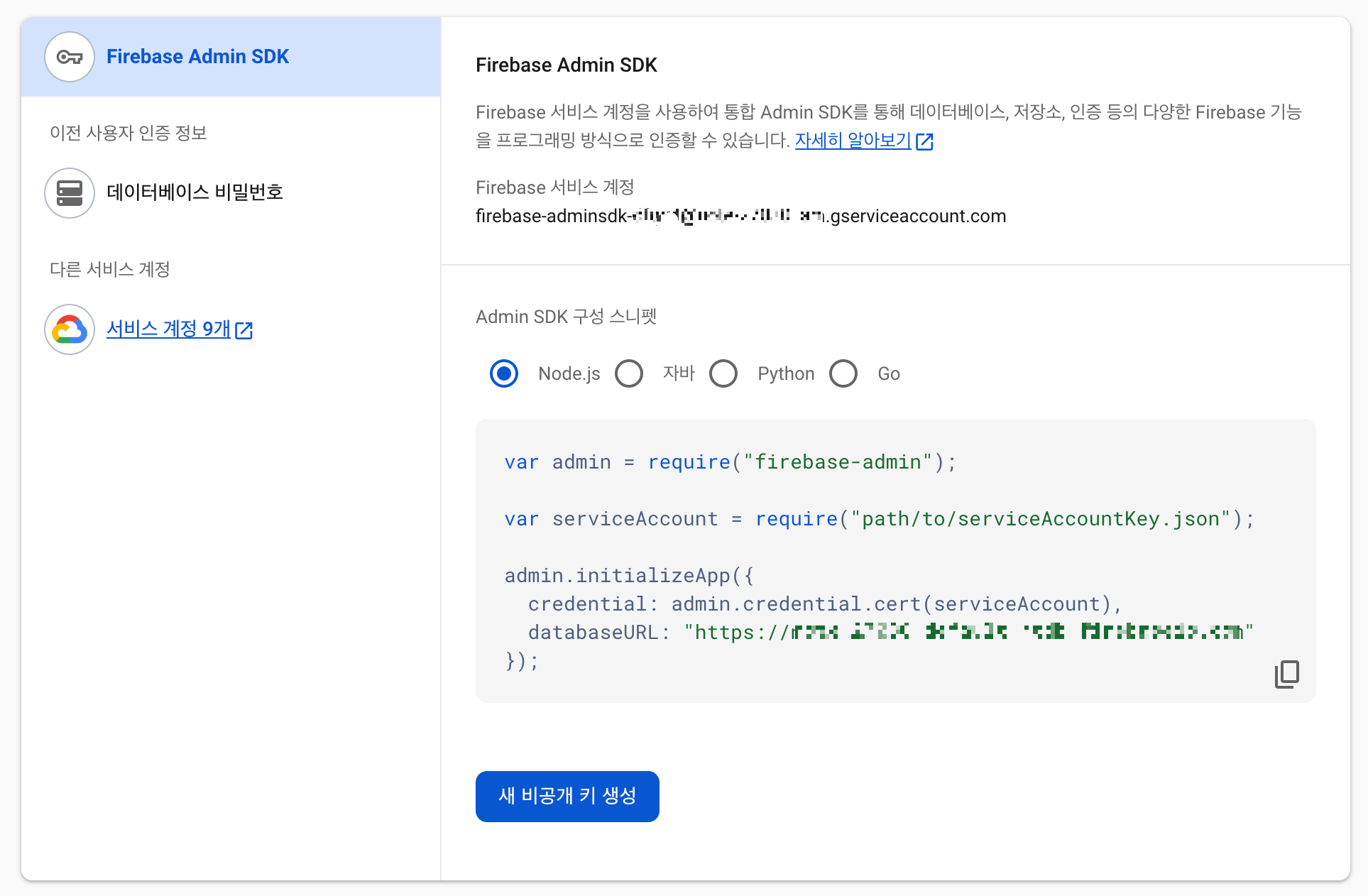The width and height of the screenshot is (1368, 896).
Task: Copy the code snippet with the copy icon
Action: (1286, 674)
